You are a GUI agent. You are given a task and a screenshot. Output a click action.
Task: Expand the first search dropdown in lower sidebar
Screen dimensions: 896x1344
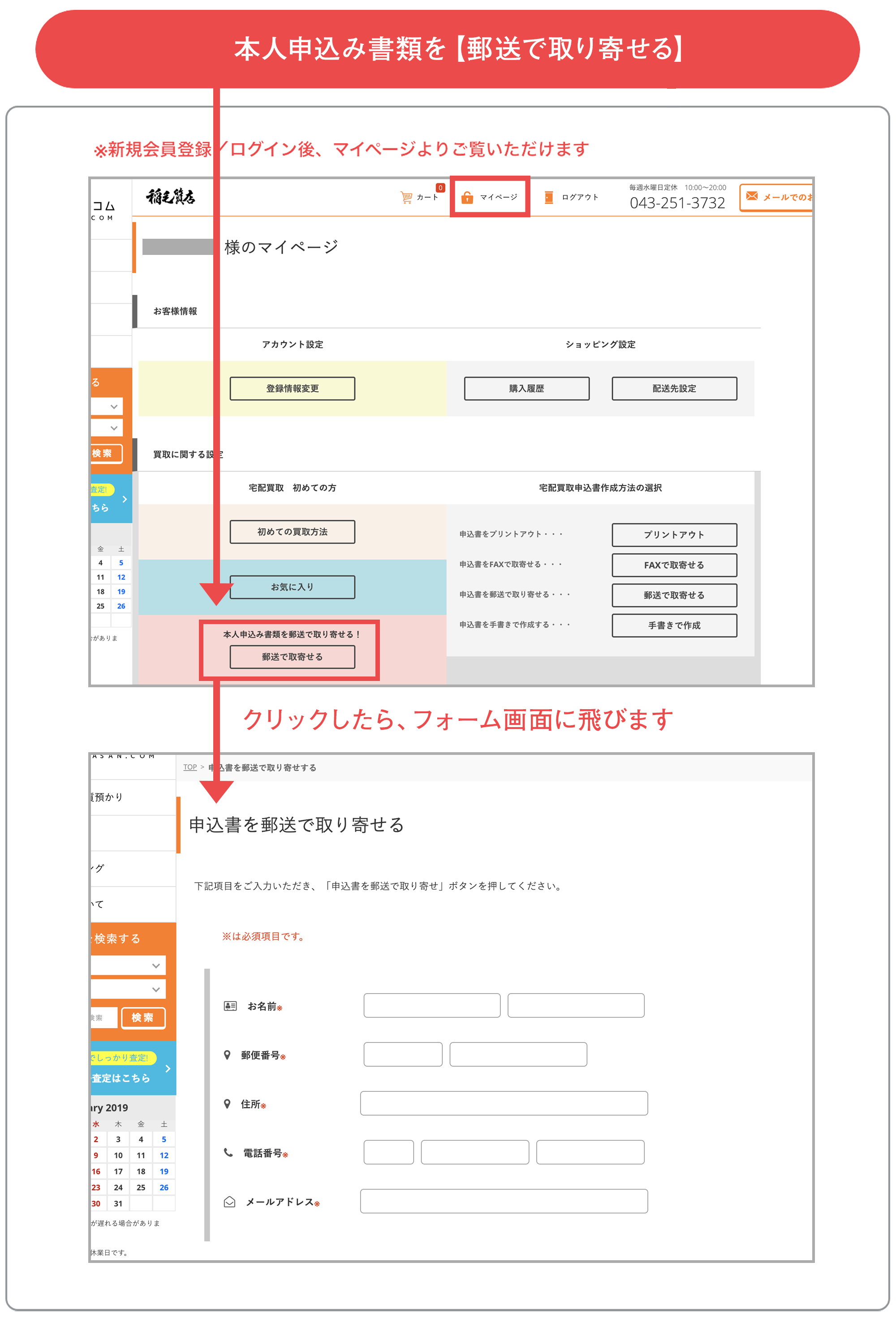(155, 966)
